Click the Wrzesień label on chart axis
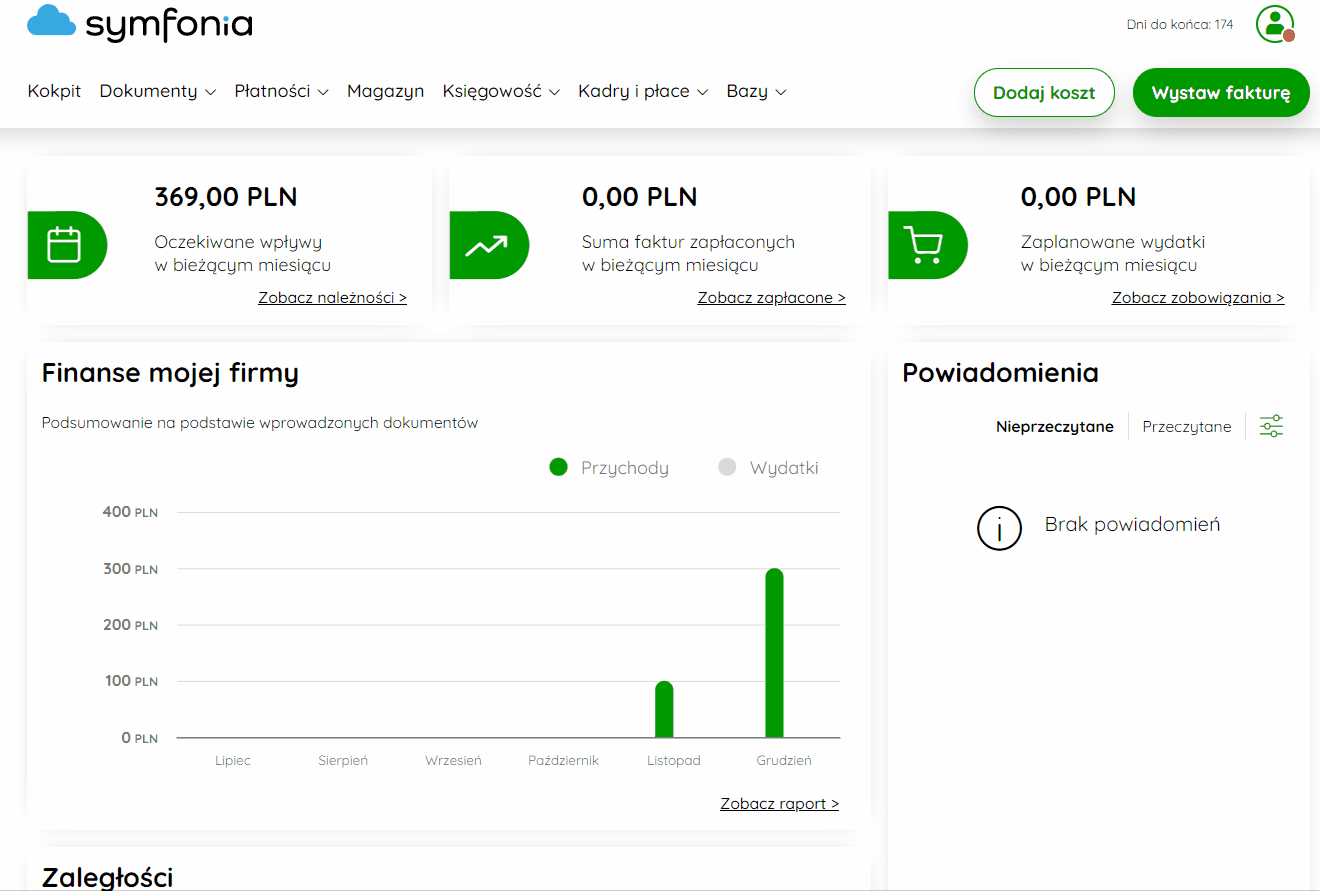The image size is (1320, 891). coord(453,761)
